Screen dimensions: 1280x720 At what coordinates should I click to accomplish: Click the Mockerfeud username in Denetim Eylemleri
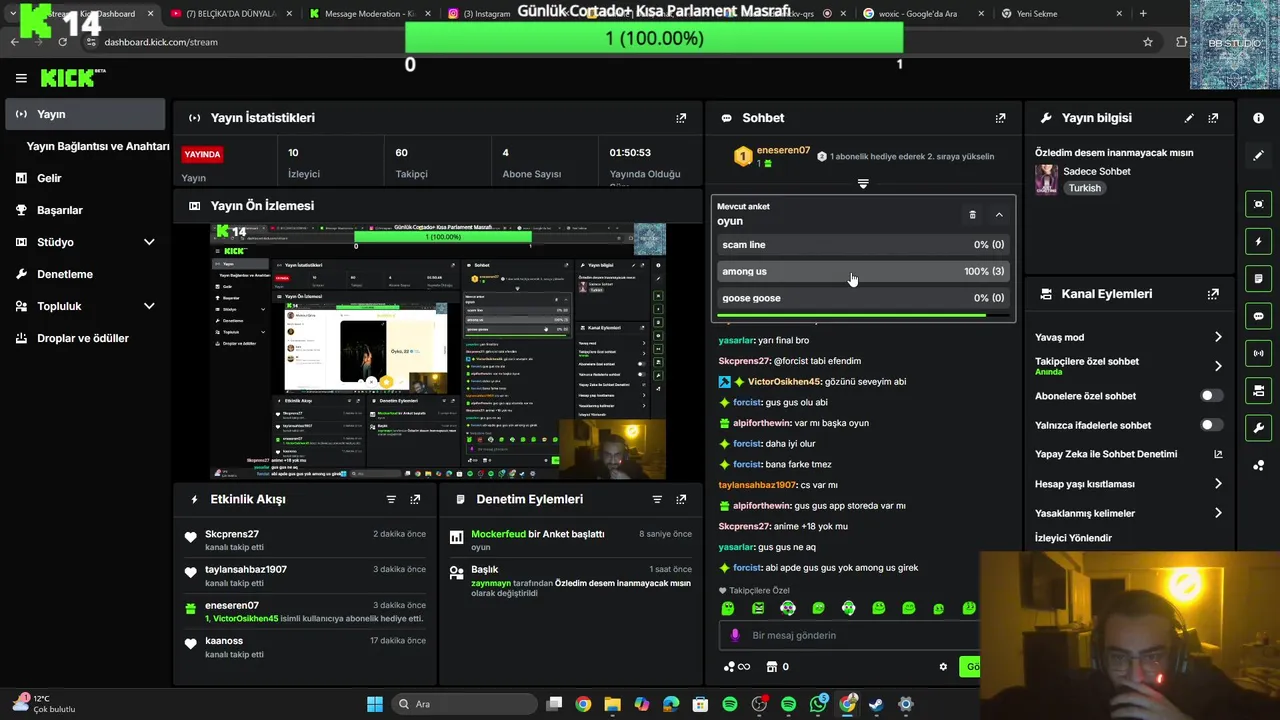click(498, 534)
